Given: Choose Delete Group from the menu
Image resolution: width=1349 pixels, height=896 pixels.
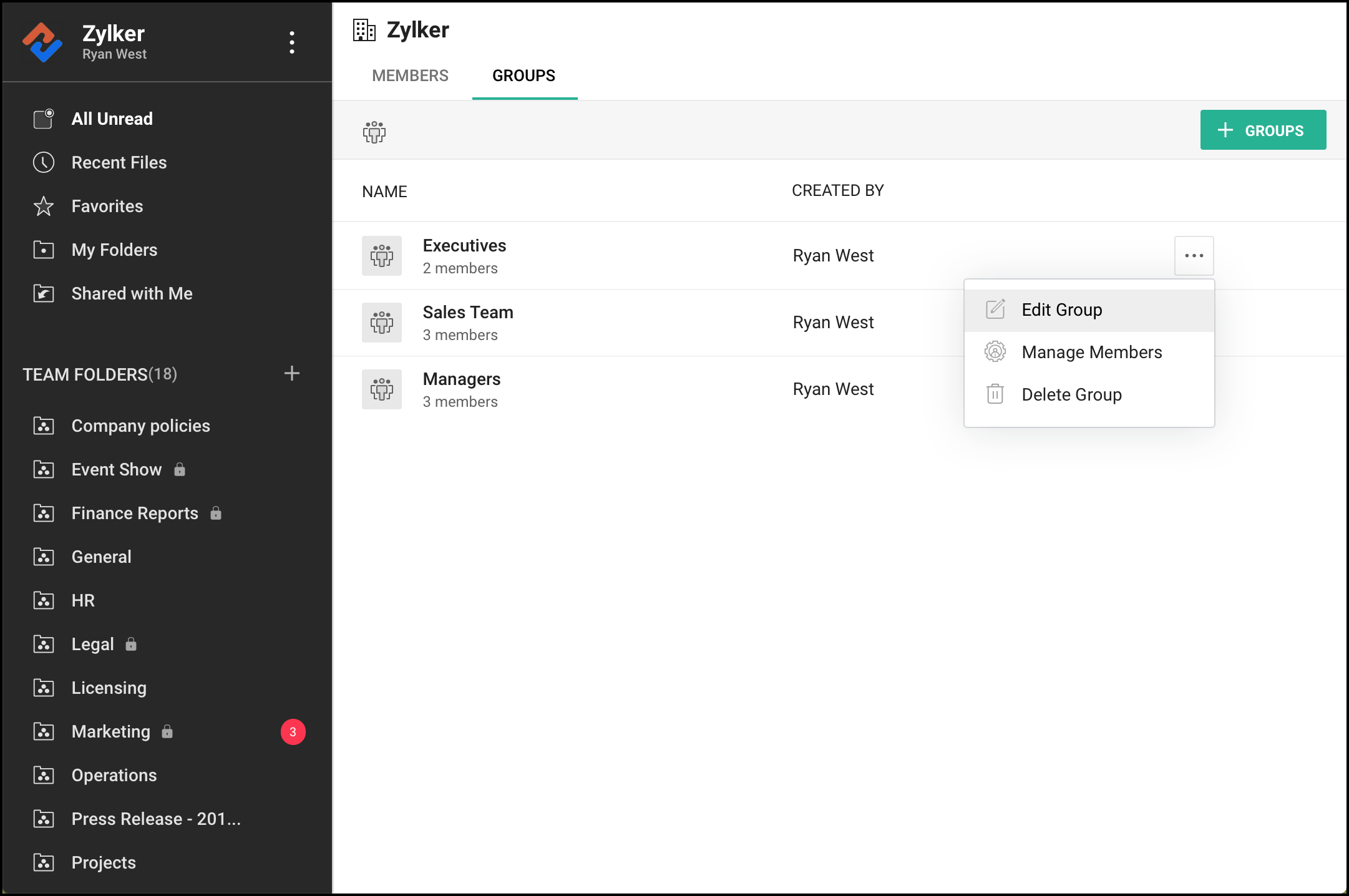Looking at the screenshot, I should click(1071, 395).
